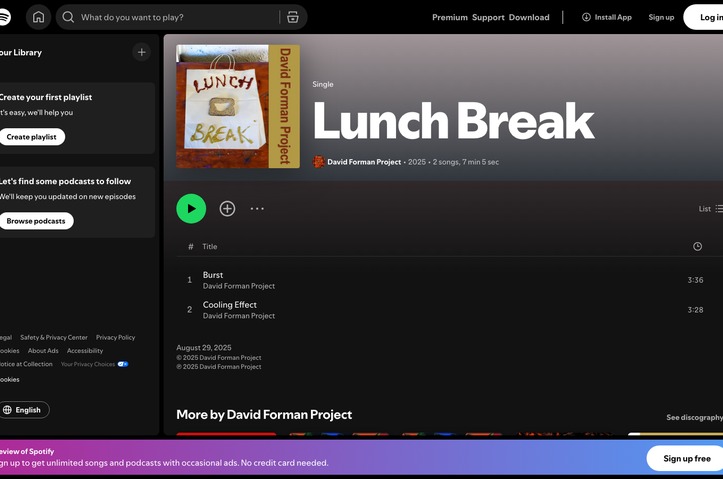The width and height of the screenshot is (723, 479).
Task: Toggle the Your Privacy Choices icon
Action: [123, 364]
